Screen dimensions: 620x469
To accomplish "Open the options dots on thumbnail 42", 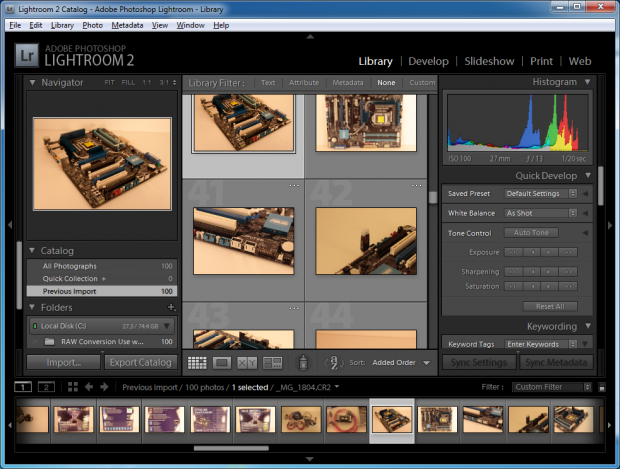I will click(x=416, y=185).
